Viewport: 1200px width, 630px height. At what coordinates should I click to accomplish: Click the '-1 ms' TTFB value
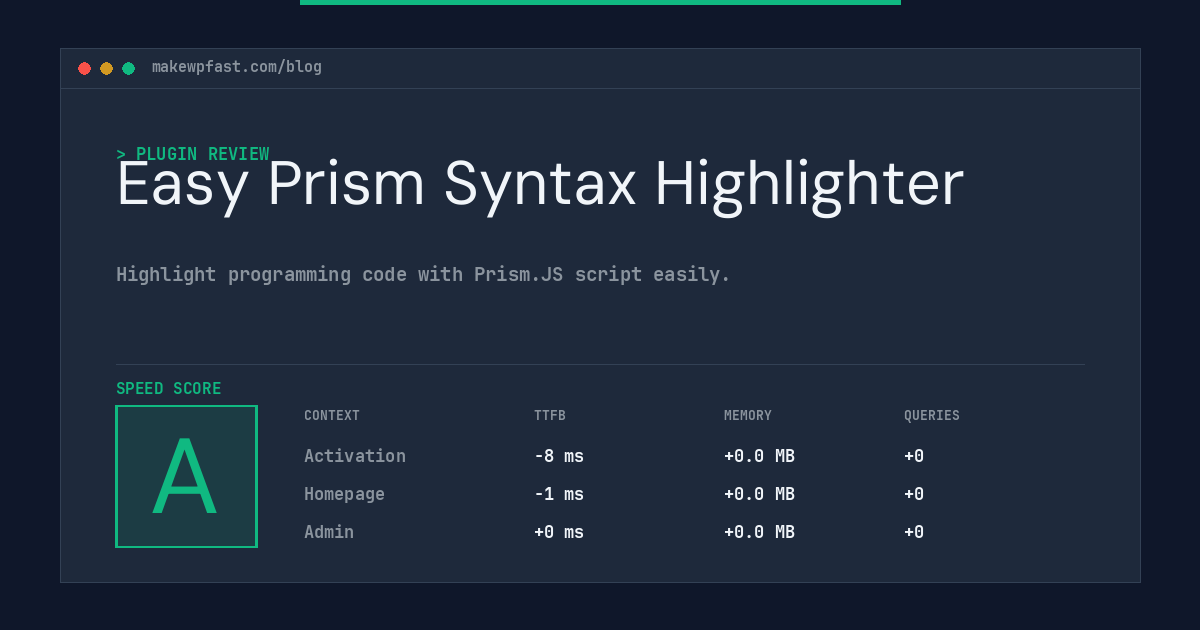559,494
